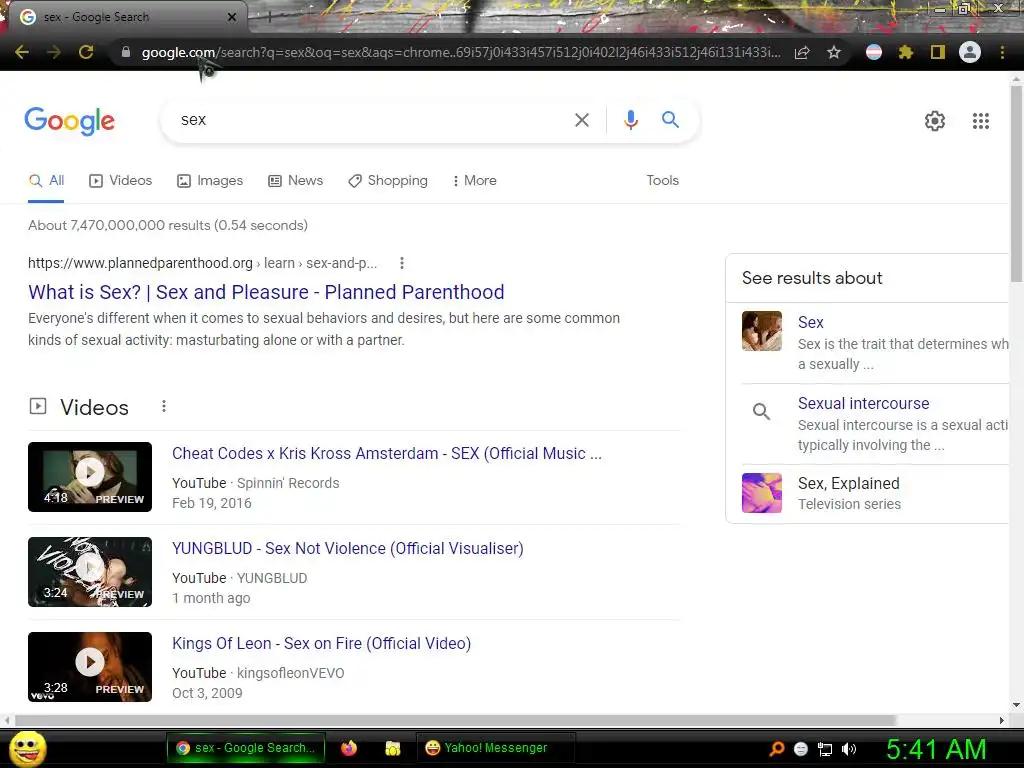Launch Firefox from the taskbar
Image resolution: width=1024 pixels, height=768 pixels.
349,748
